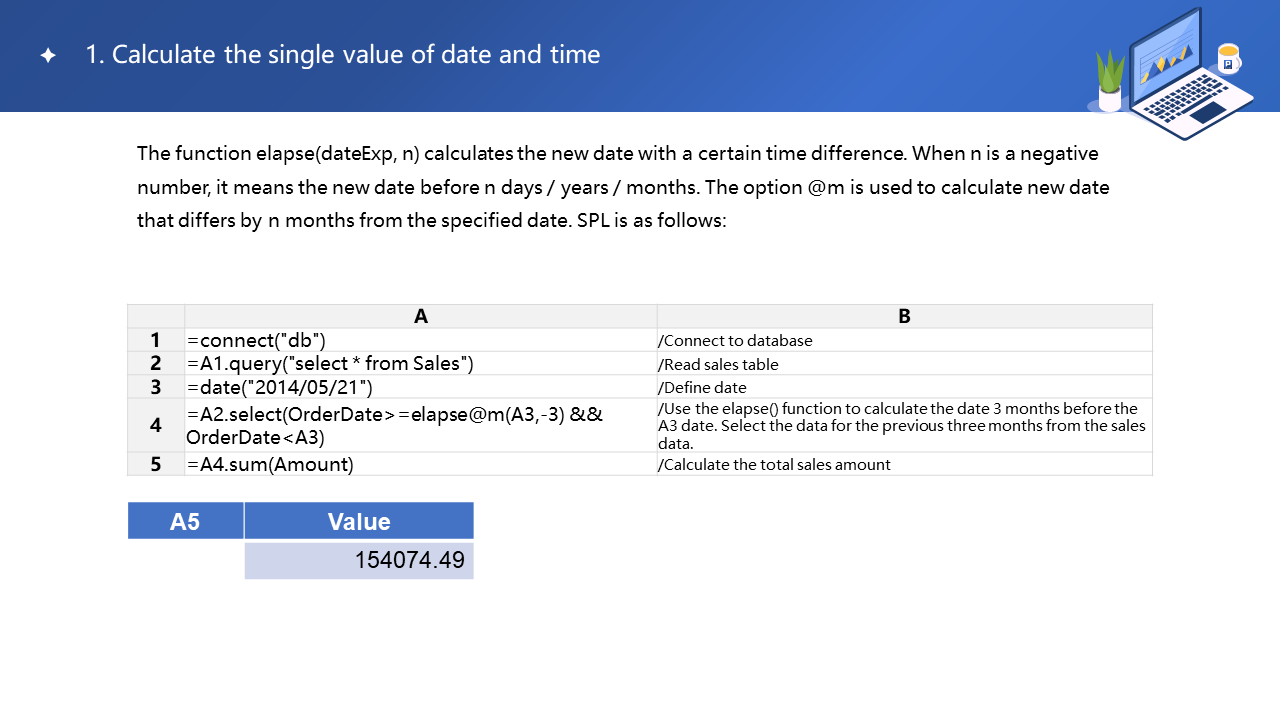Select row 4 header of the grid
This screenshot has height=720, width=1280.
click(x=156, y=425)
